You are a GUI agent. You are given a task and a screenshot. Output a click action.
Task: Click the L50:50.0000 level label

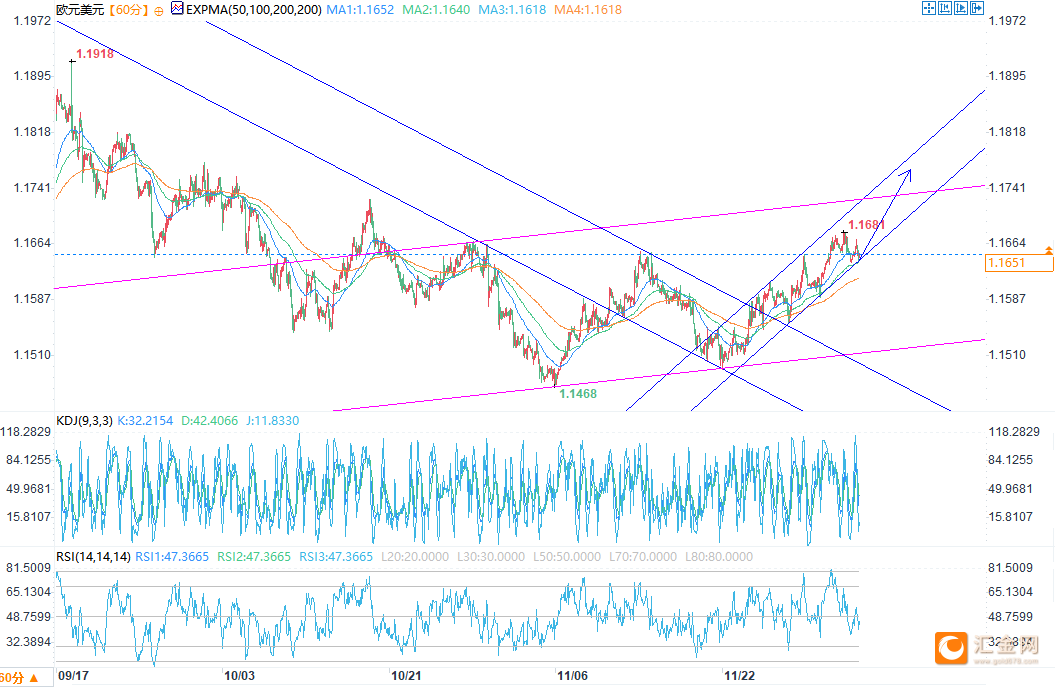click(x=567, y=556)
